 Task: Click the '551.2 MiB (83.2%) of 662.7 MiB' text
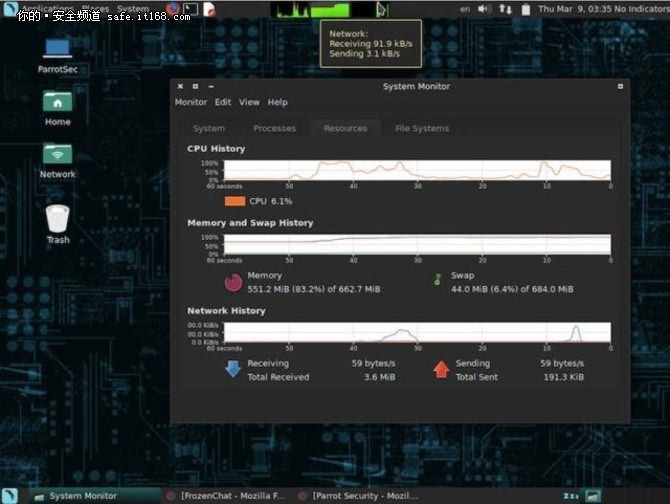click(x=314, y=289)
